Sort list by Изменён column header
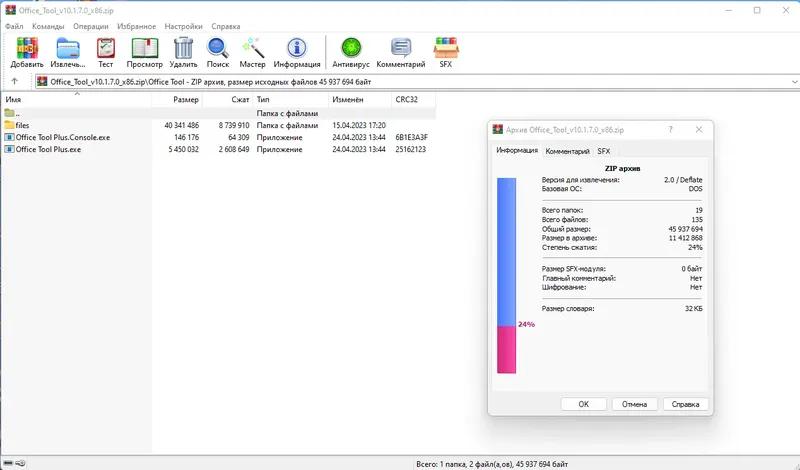 tap(360, 100)
